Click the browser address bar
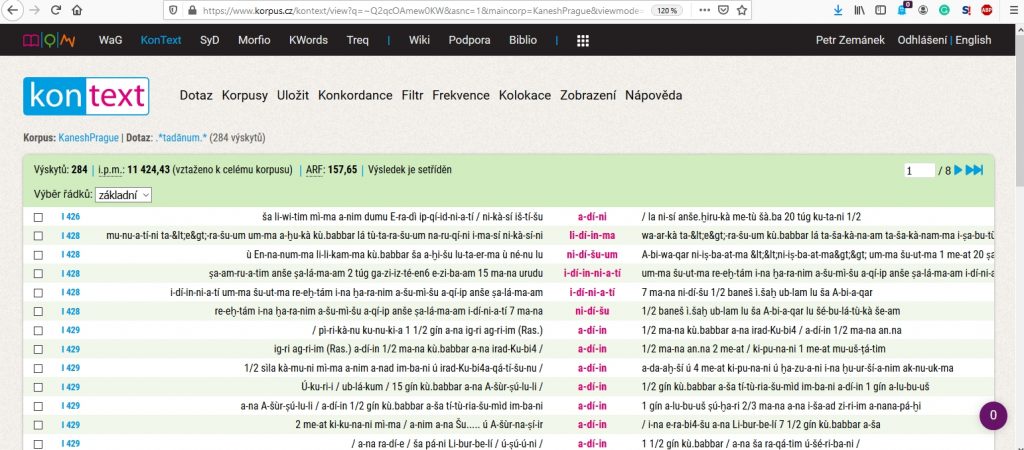This screenshot has height=450, width=1024. 424,10
